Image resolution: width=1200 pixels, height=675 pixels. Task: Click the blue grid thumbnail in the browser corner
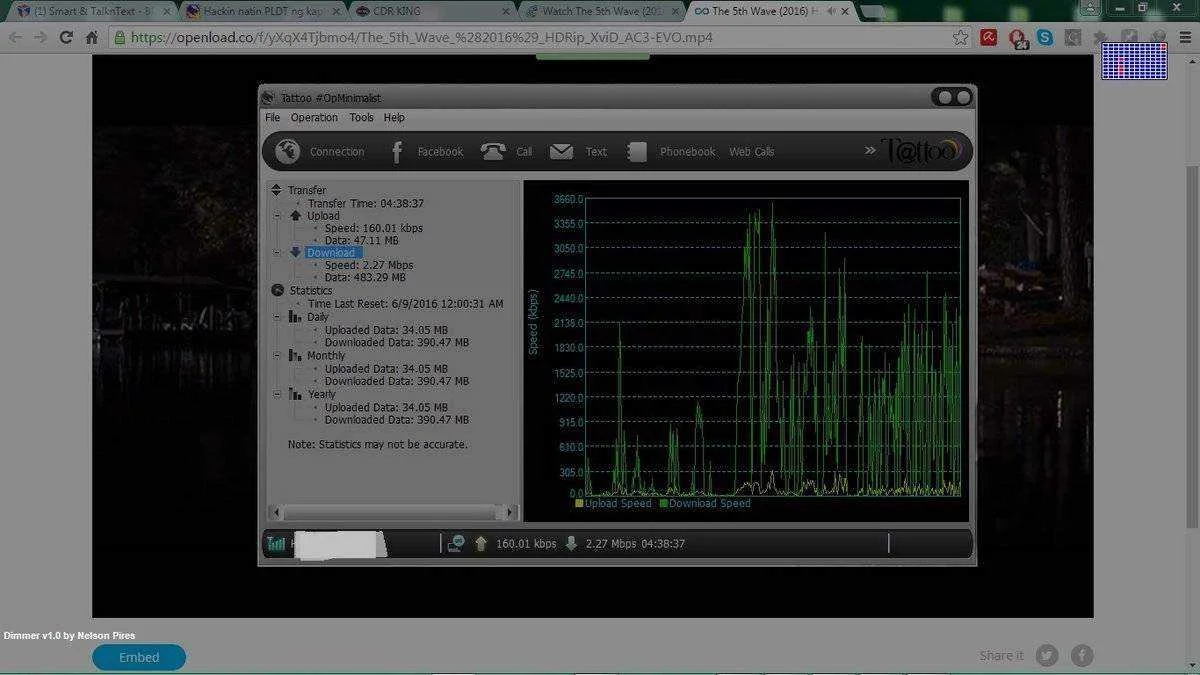point(1134,61)
